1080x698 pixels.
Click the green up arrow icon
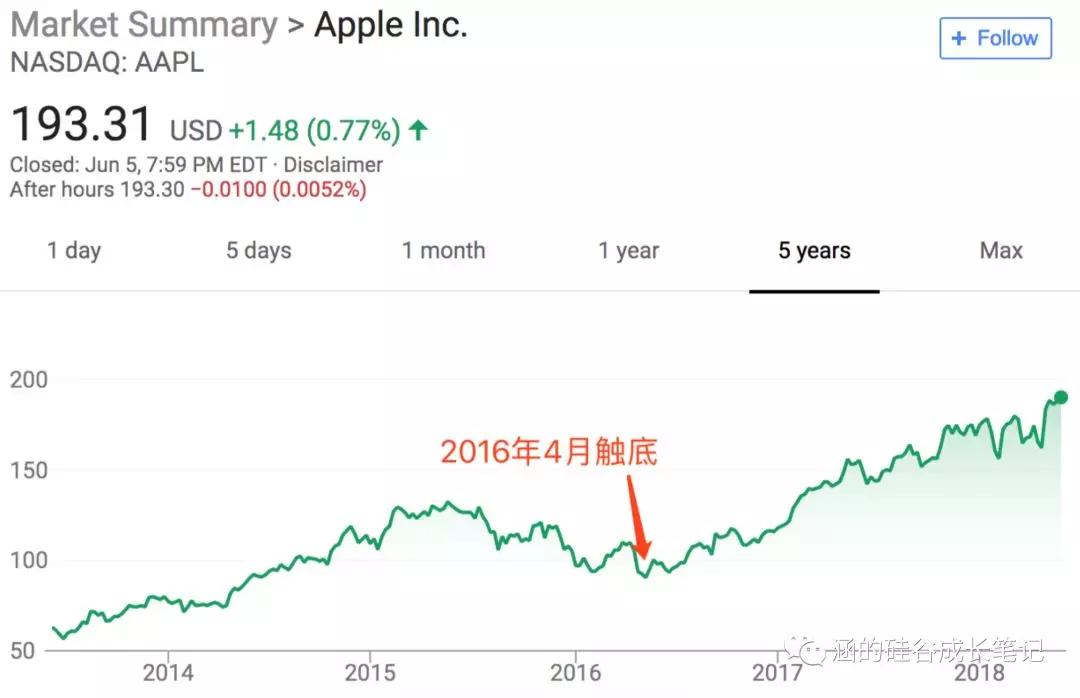tap(418, 130)
